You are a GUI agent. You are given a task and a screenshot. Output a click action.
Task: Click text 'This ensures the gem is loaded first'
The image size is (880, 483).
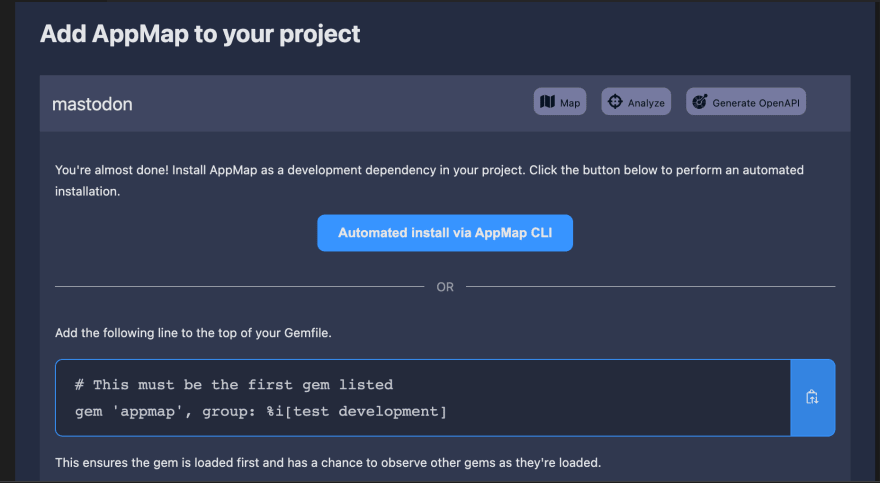click(x=169, y=463)
